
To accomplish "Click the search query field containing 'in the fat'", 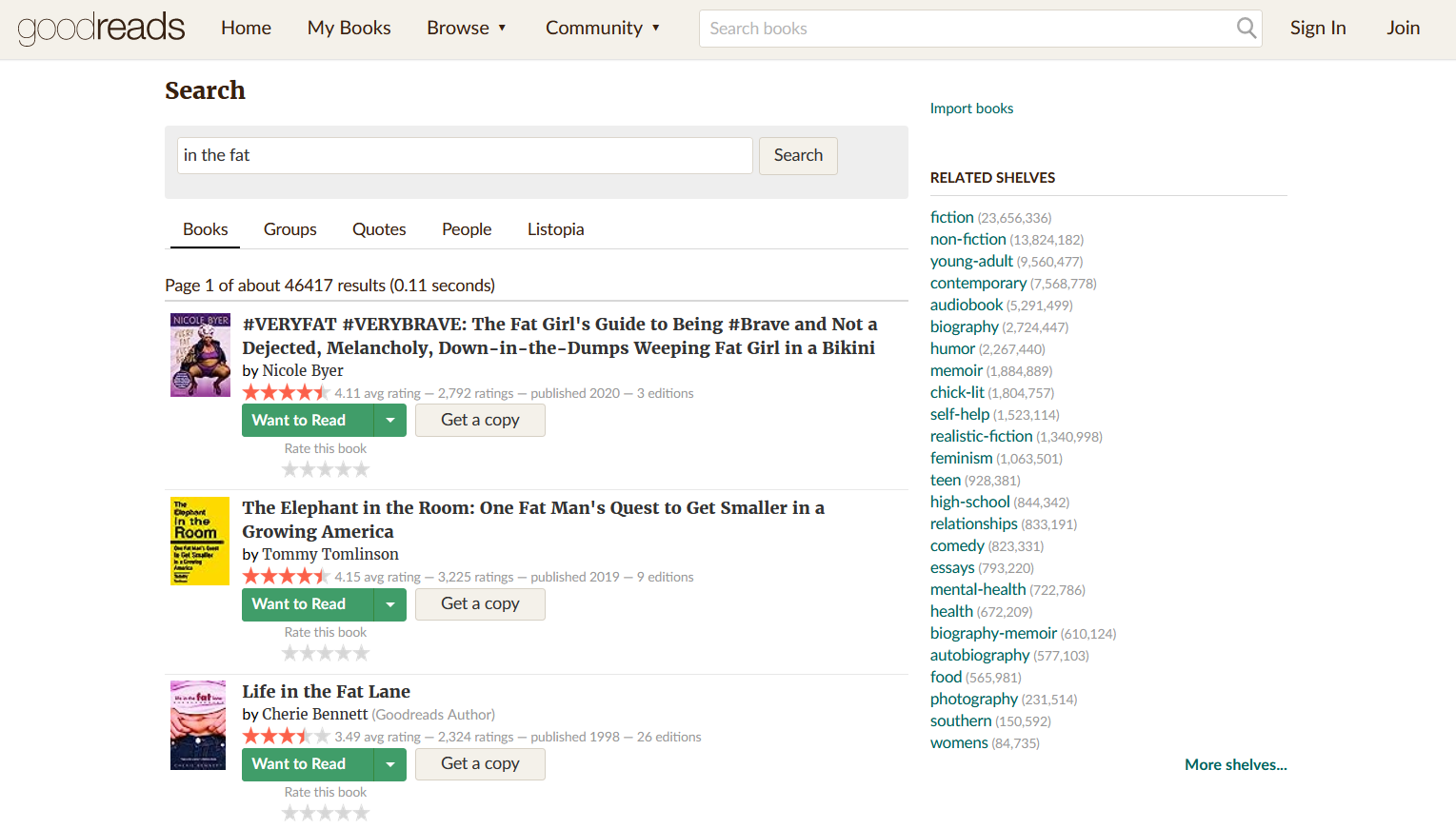I will pyautogui.click(x=465, y=155).
